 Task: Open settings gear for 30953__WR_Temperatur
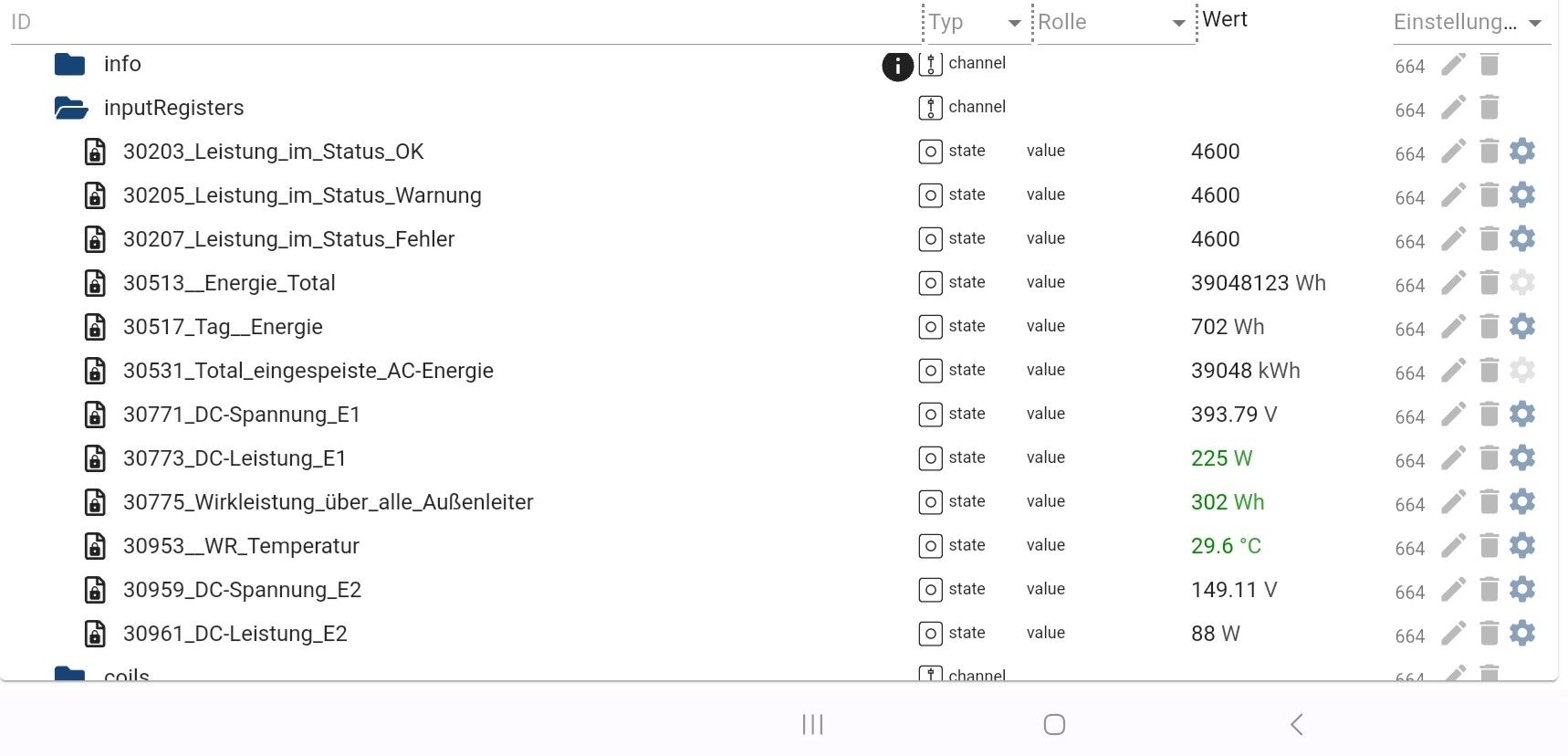(1522, 545)
